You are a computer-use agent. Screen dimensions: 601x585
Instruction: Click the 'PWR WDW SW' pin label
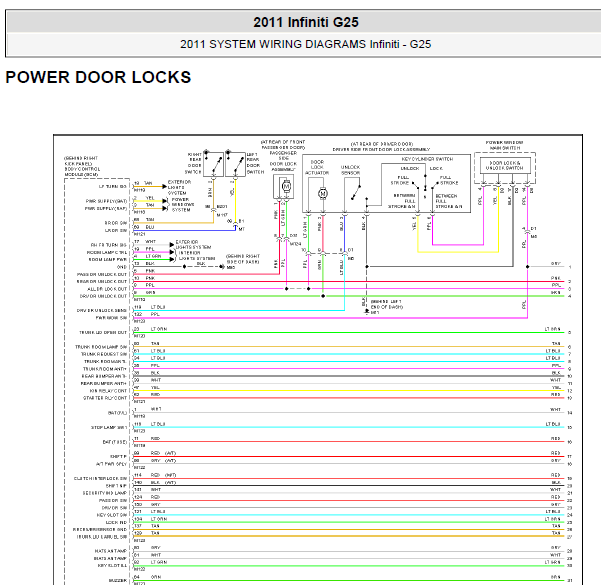(x=111, y=318)
